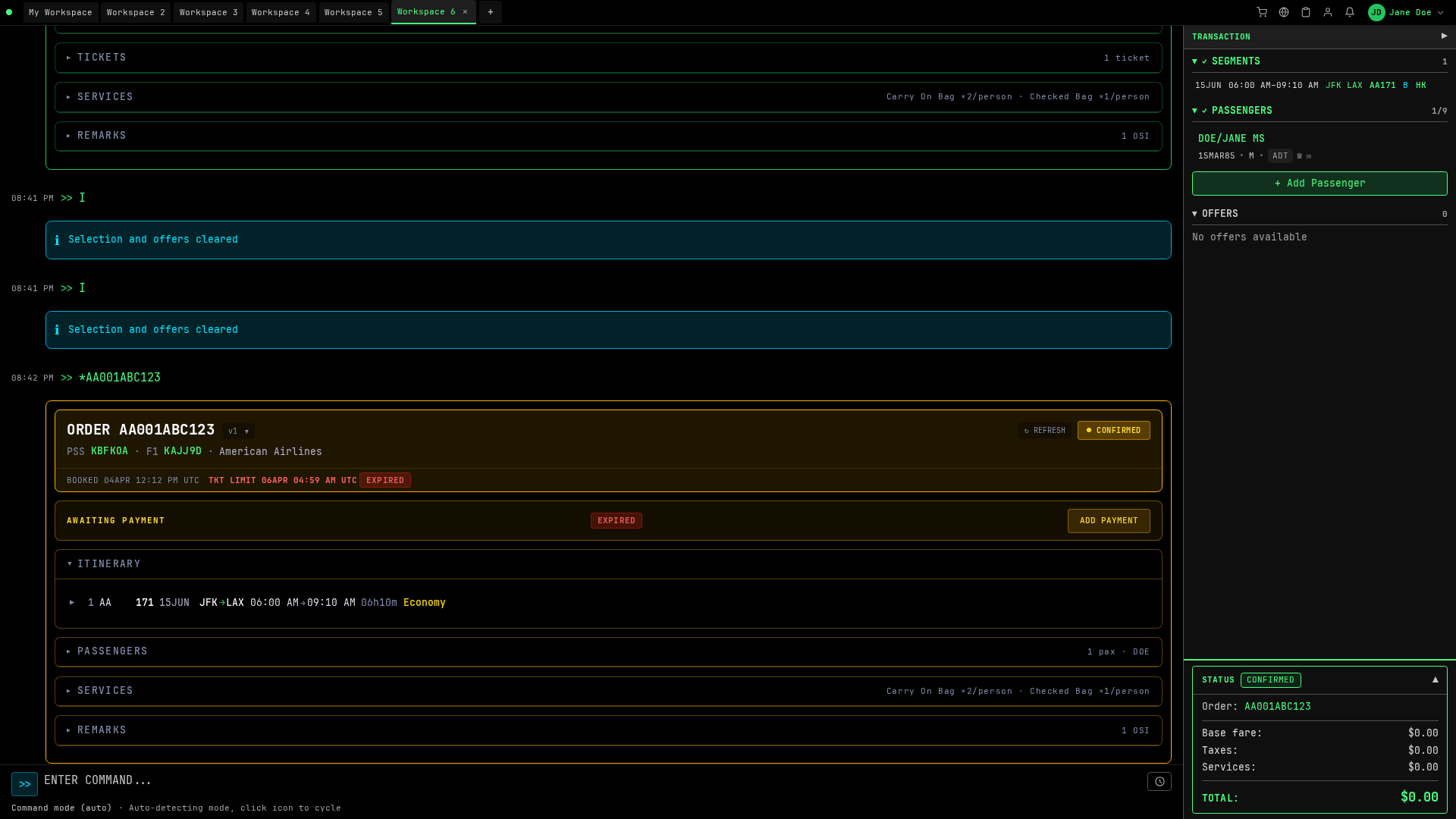Screen dimensions: 1456x819
Task: Cycle command mode via the >> icon
Action: (x=24, y=784)
